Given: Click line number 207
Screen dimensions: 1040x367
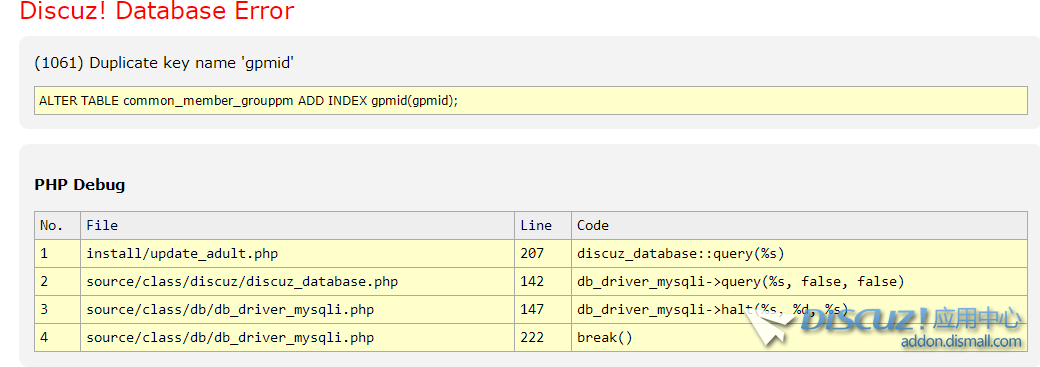Looking at the screenshot, I should click(532, 254).
